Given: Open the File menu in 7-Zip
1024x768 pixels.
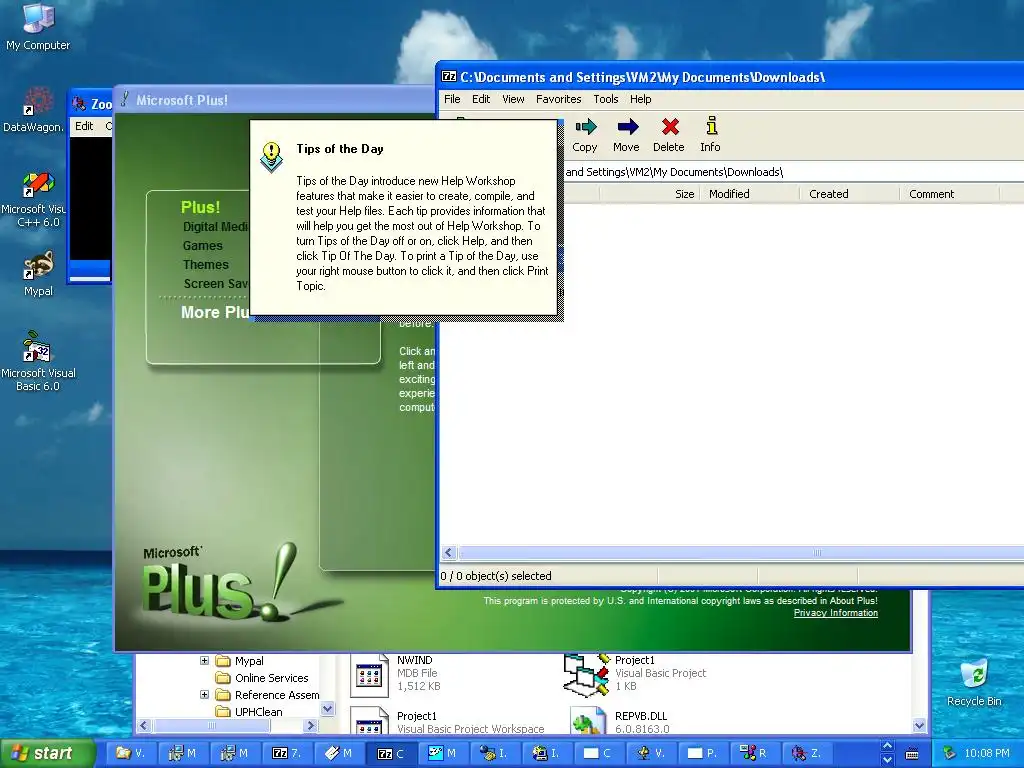Looking at the screenshot, I should (x=452, y=99).
